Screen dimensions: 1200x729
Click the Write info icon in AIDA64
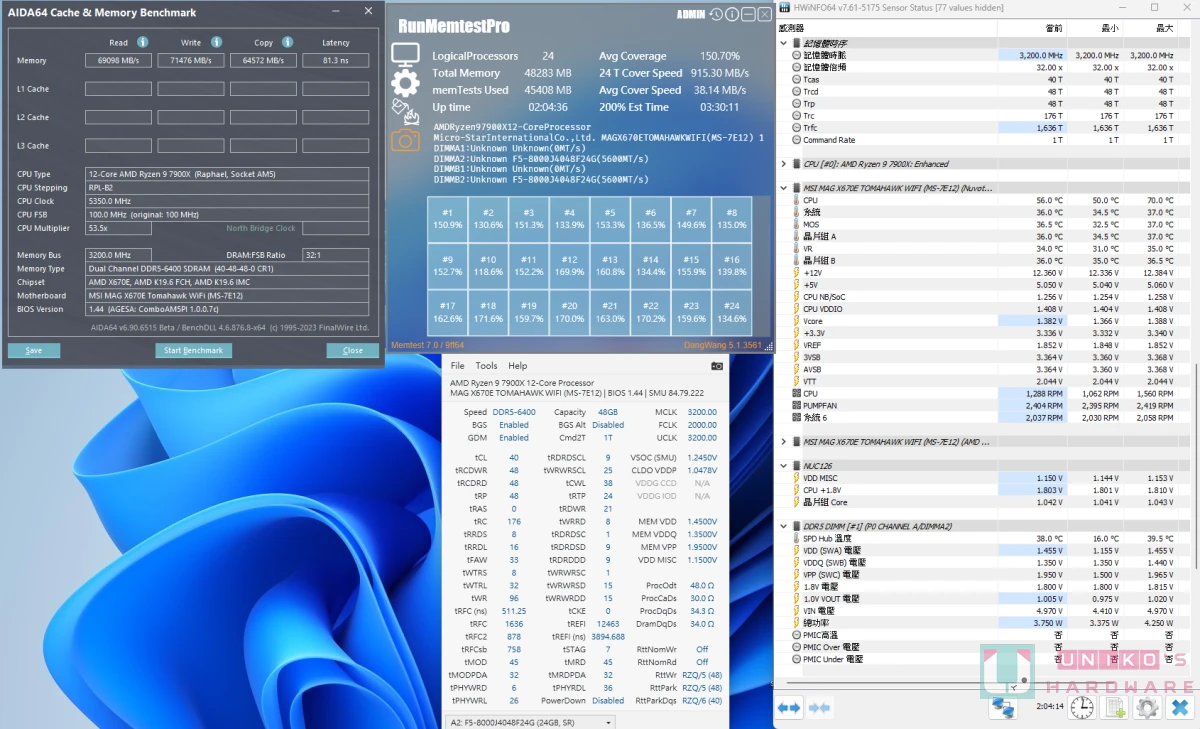coord(216,42)
